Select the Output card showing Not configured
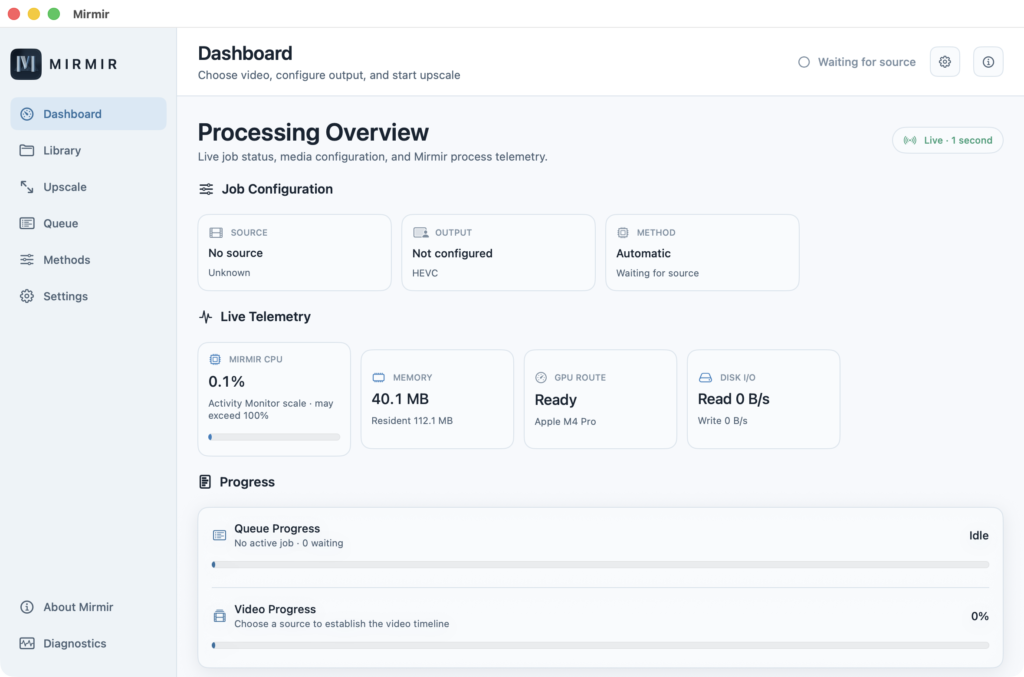 (x=498, y=253)
